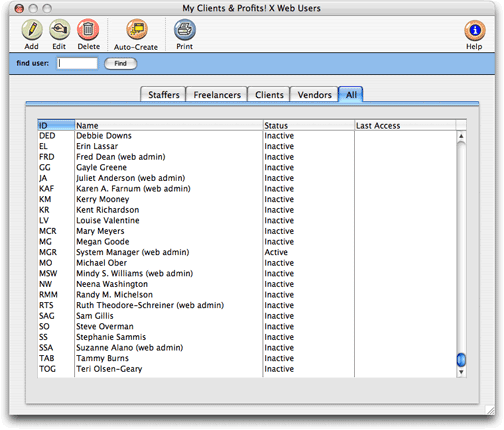Sort by the ID column header
Image resolution: width=504 pixels, height=430 pixels.
point(56,125)
